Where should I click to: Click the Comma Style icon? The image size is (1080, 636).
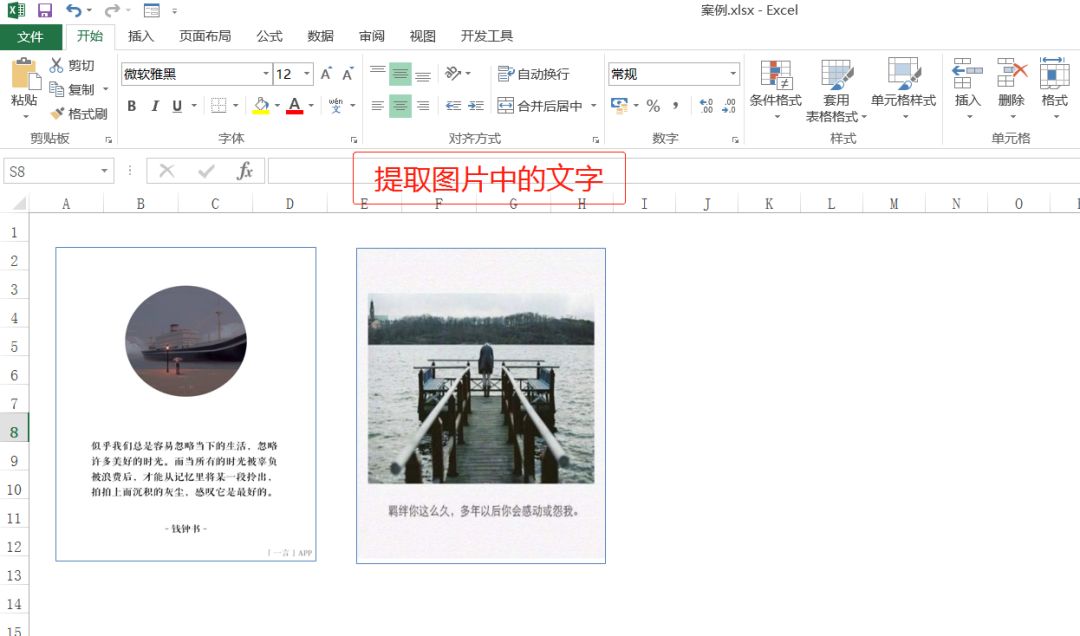[675, 103]
